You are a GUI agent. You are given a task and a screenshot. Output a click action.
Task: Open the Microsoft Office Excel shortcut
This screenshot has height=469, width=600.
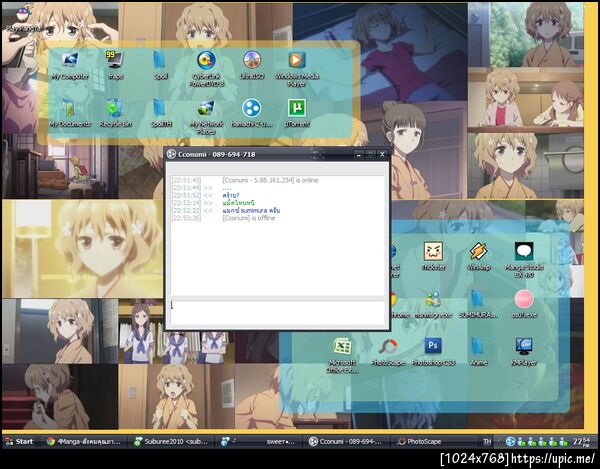[x=342, y=355]
